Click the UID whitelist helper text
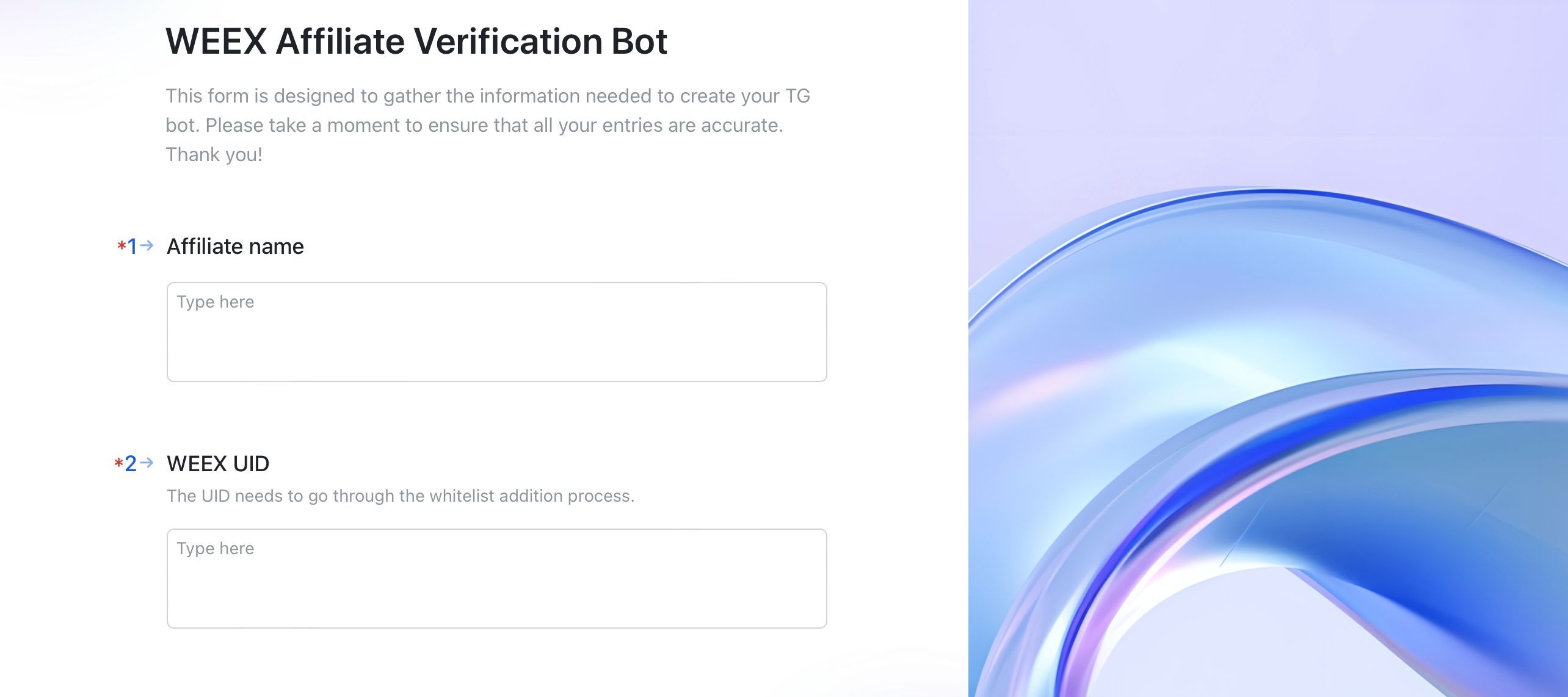1568x697 pixels. 401,496
